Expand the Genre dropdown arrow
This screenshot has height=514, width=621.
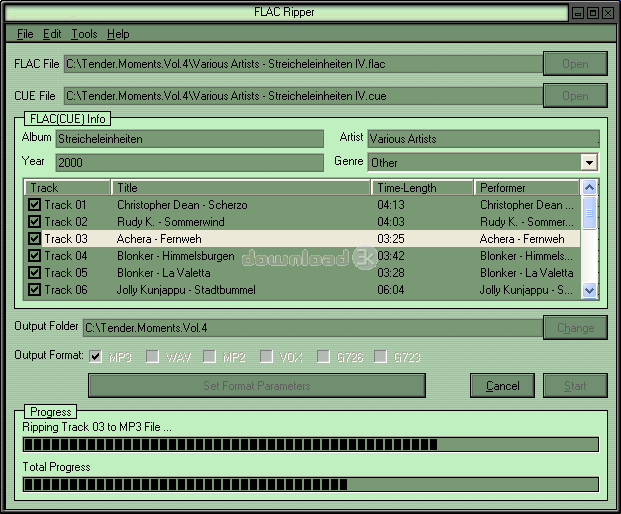pos(589,163)
